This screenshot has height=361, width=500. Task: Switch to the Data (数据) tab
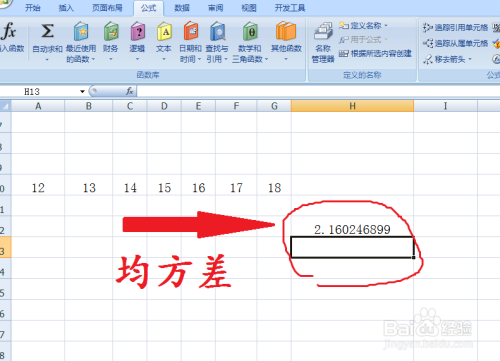point(182,8)
